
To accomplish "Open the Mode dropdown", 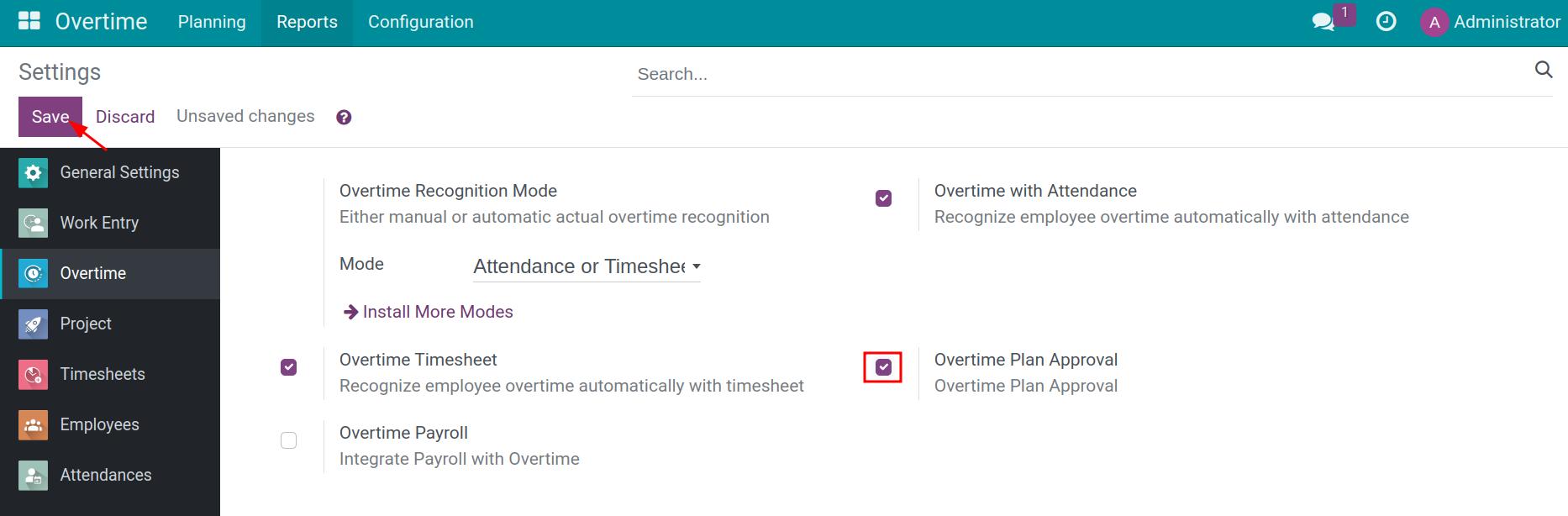I will point(586,266).
